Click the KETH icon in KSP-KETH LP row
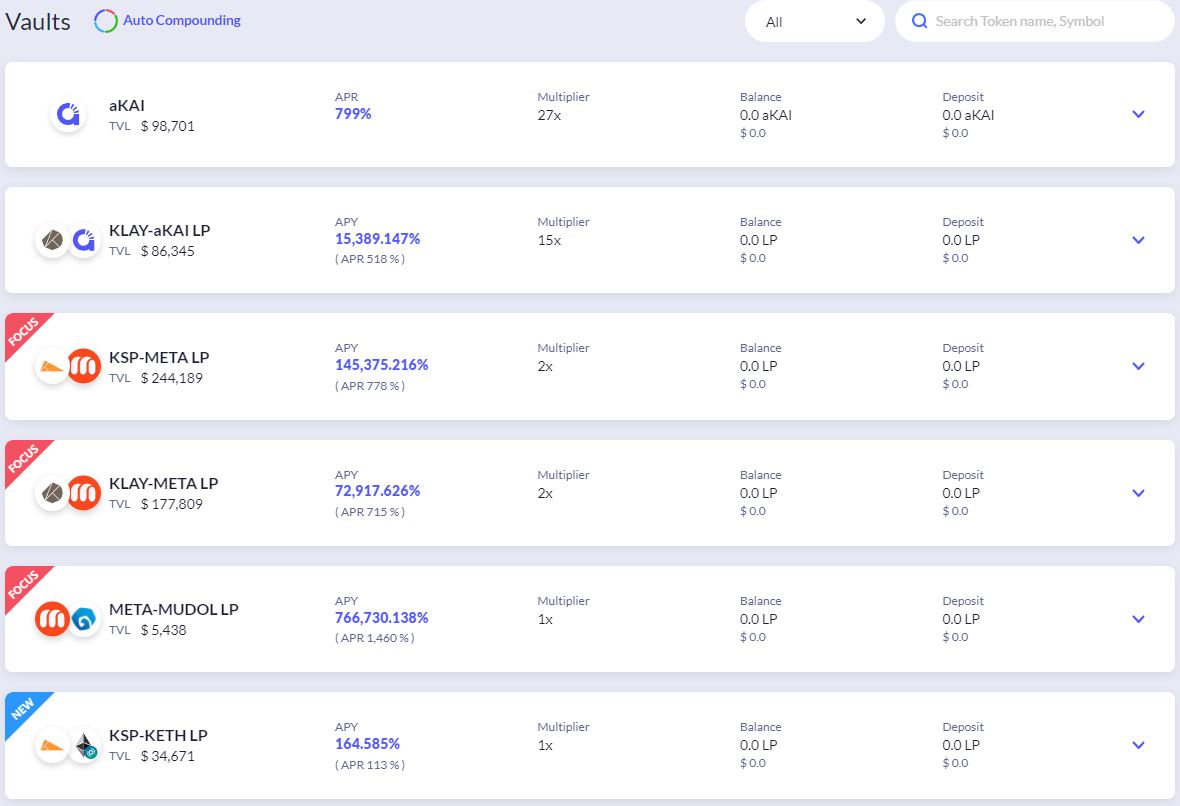 (x=85, y=746)
